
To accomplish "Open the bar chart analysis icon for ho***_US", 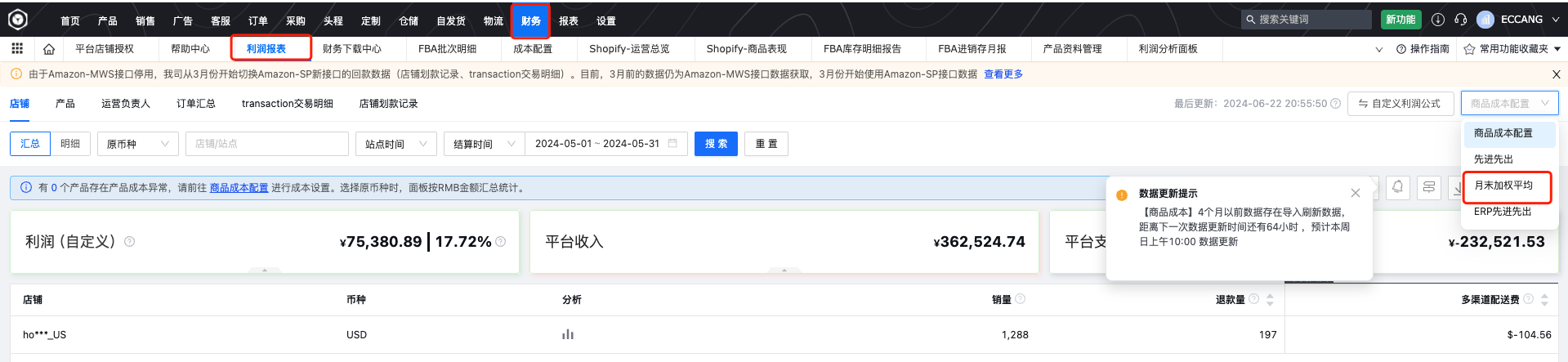I will (x=568, y=334).
